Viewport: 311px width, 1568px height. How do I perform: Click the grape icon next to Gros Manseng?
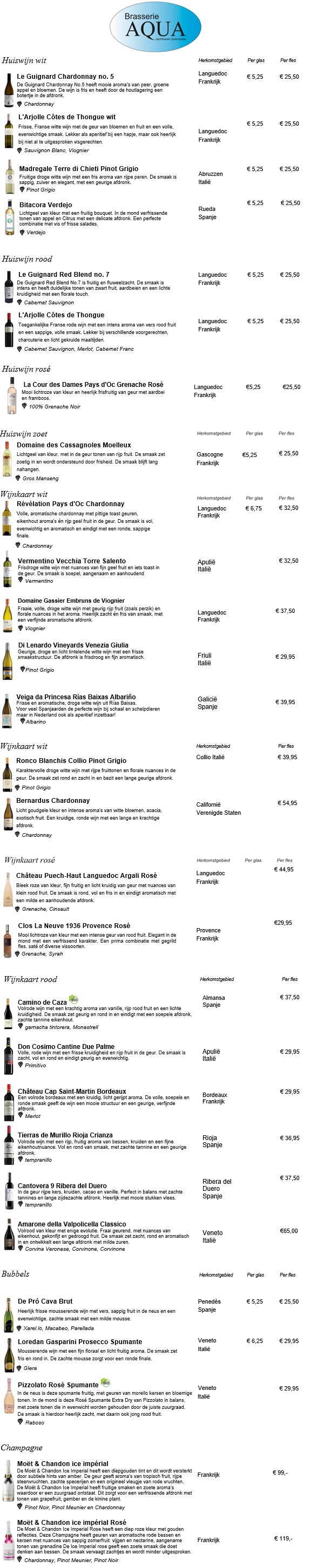point(18,478)
